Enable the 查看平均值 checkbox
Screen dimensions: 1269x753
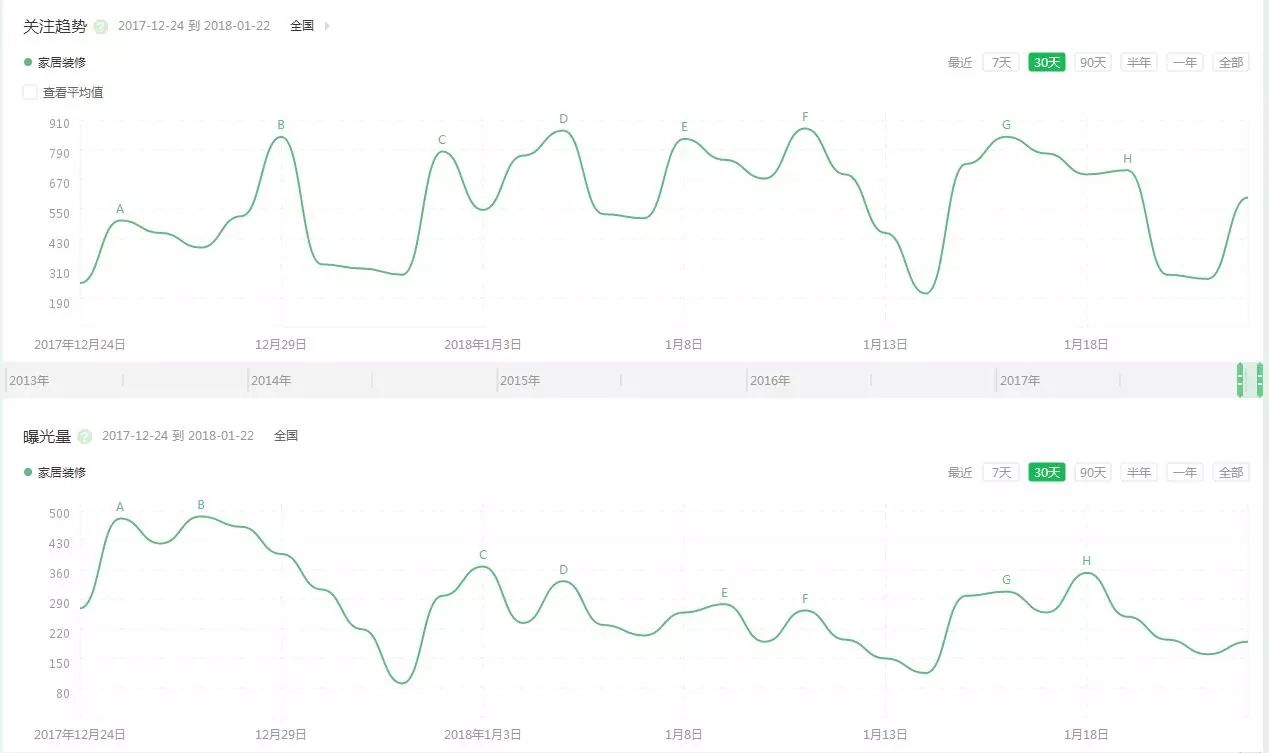(31, 92)
